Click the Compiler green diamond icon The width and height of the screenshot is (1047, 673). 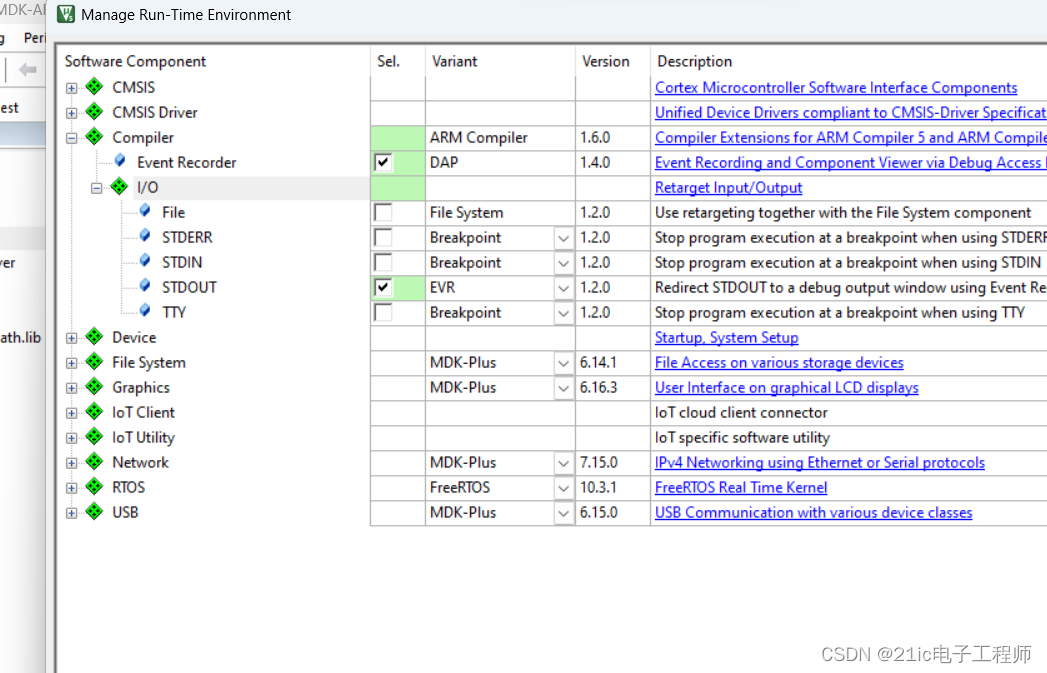(x=95, y=137)
